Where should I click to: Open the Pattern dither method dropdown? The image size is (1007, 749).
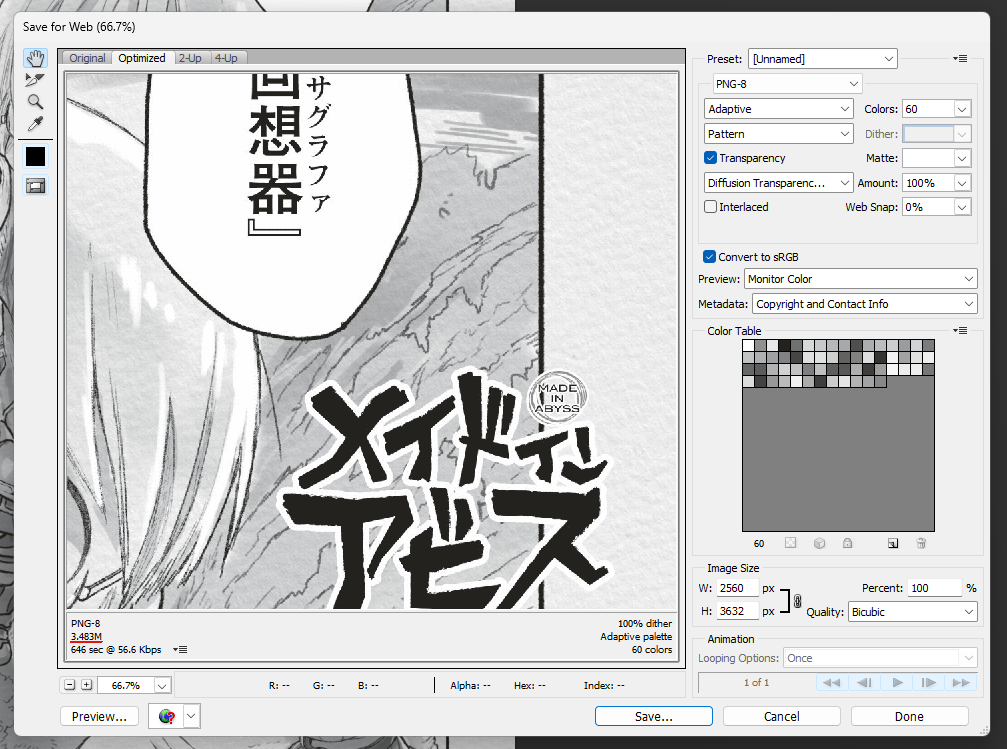[x=778, y=134]
